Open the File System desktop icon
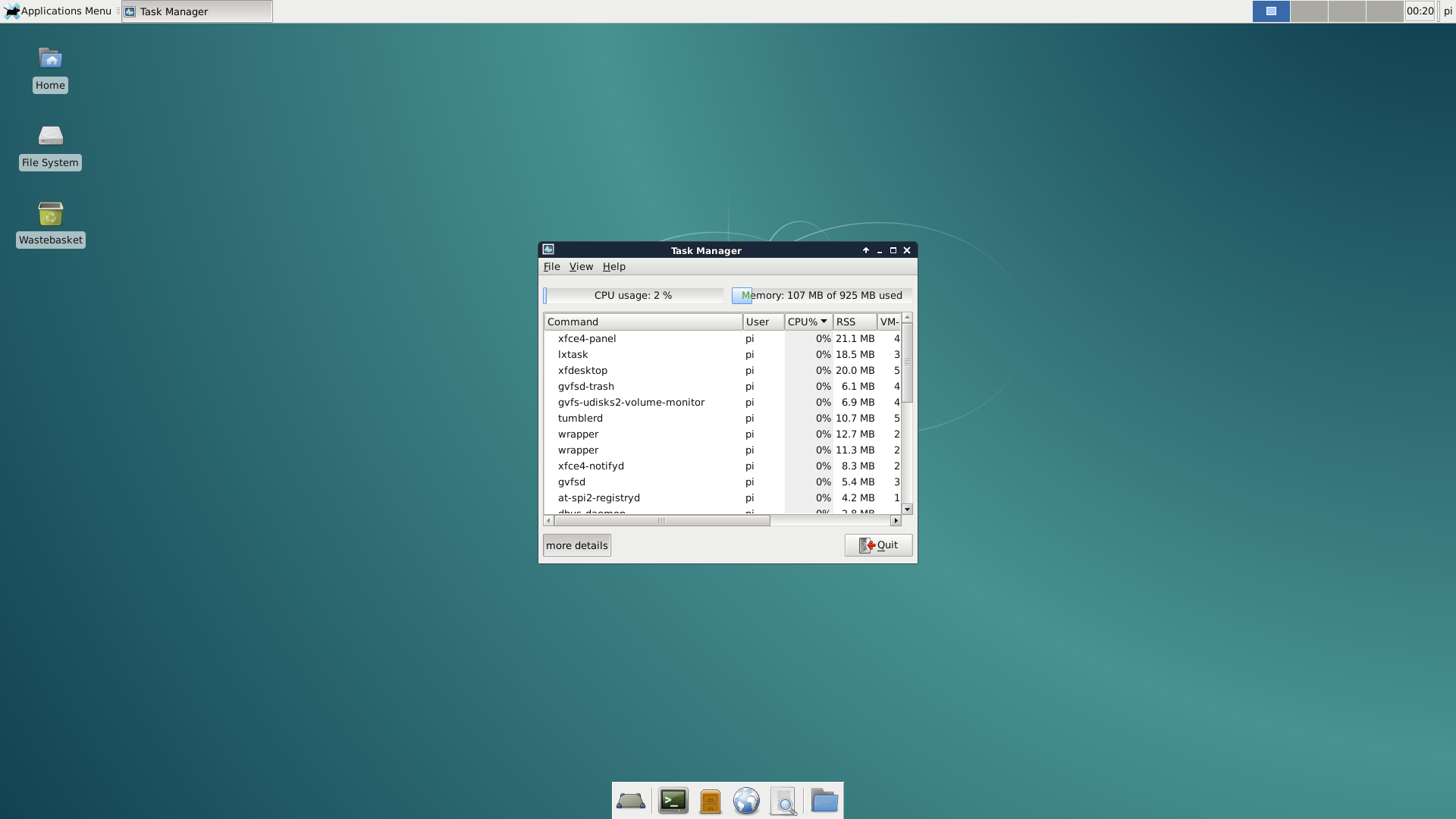Viewport: 1456px width, 819px height. coord(50,137)
